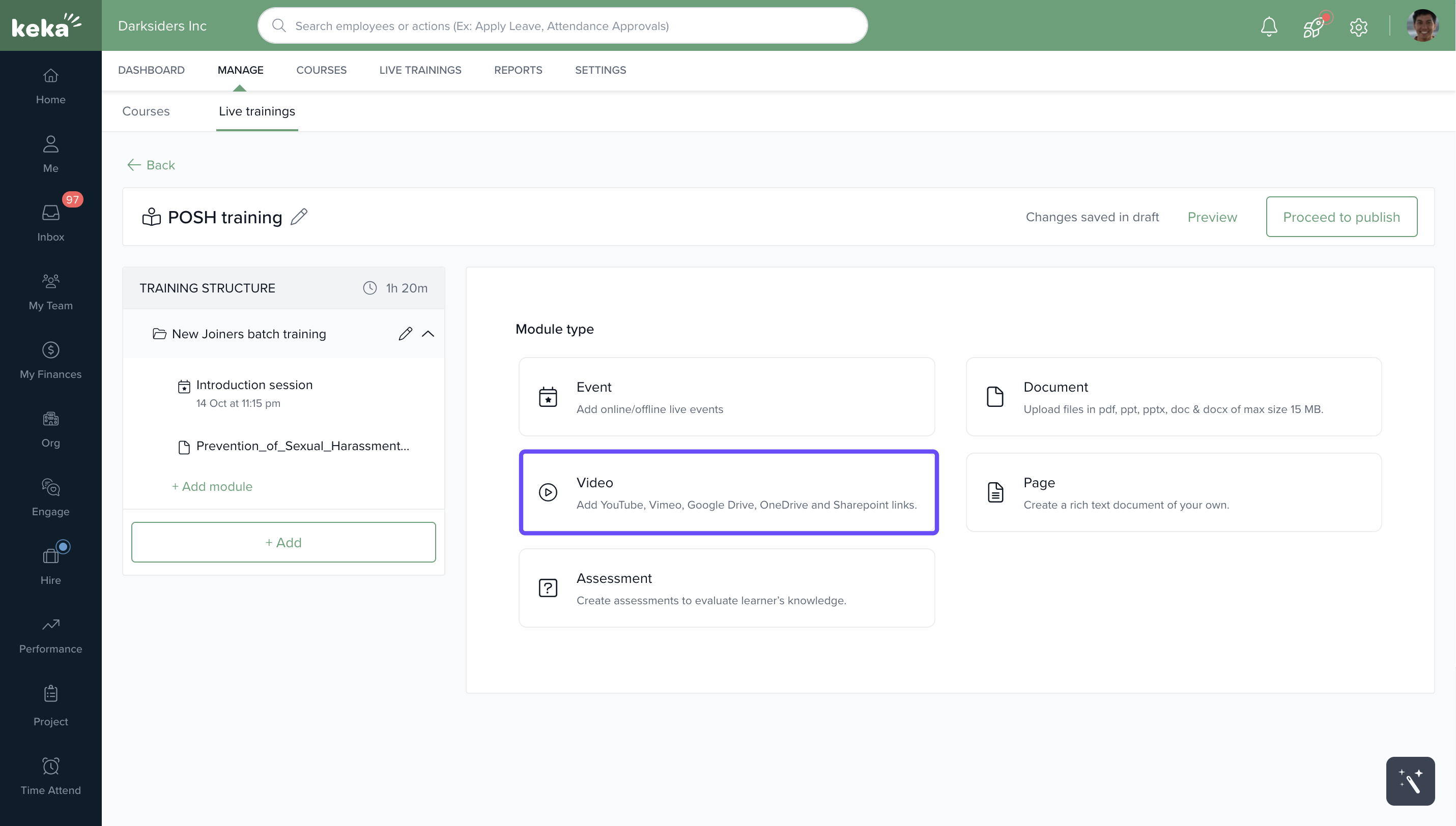Collapse New Joiners batch training folder
1456x826 pixels.
429,334
